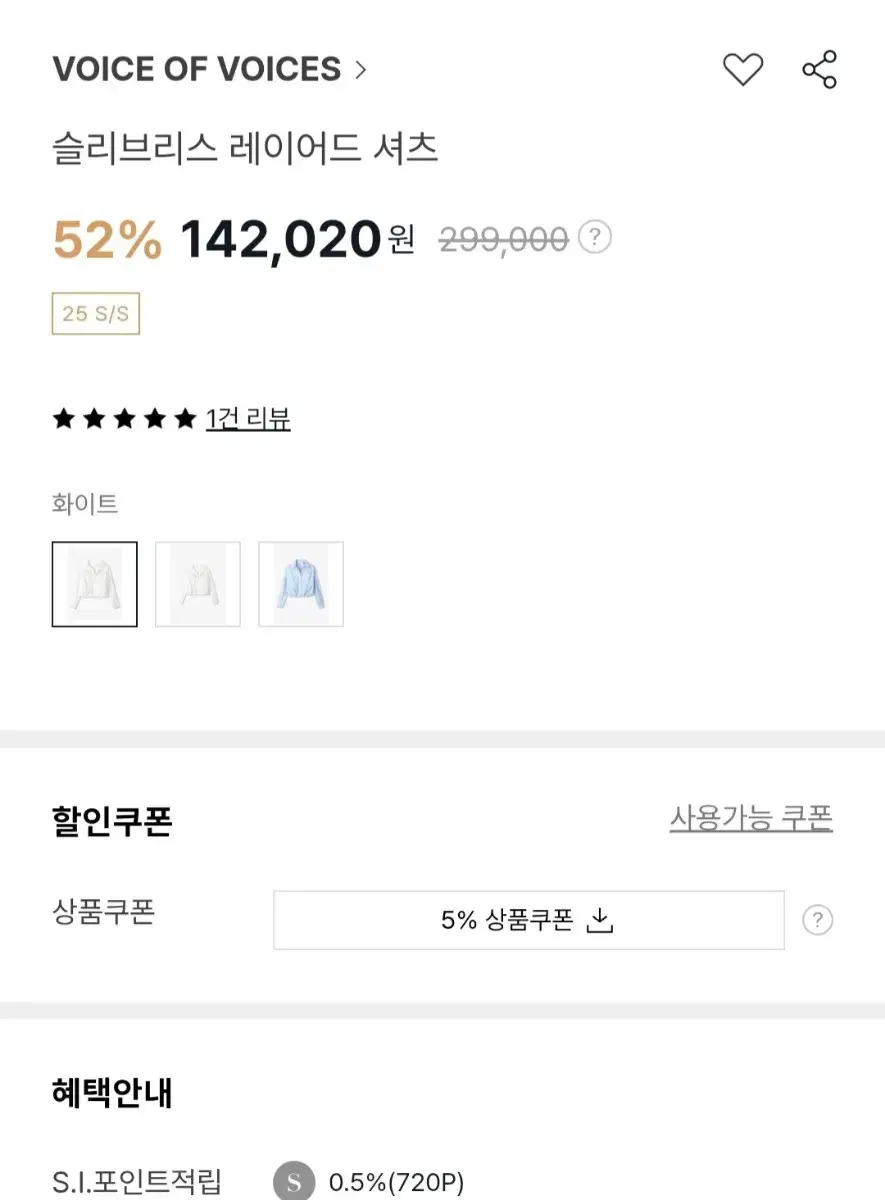Tap the 할인쿠폰 section heading
The image size is (885, 1200).
click(x=112, y=821)
